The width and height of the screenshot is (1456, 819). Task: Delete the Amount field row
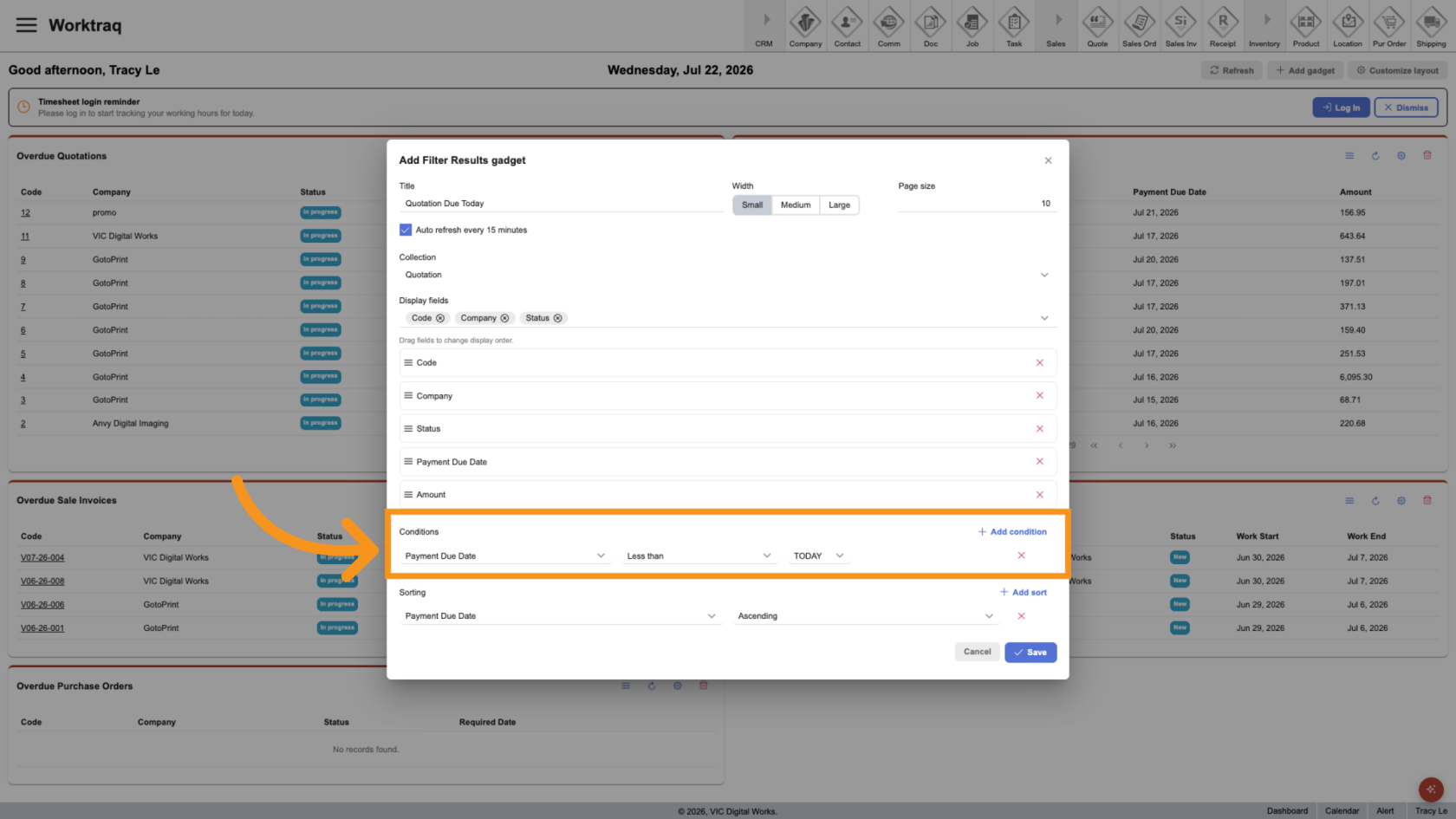tap(1039, 495)
